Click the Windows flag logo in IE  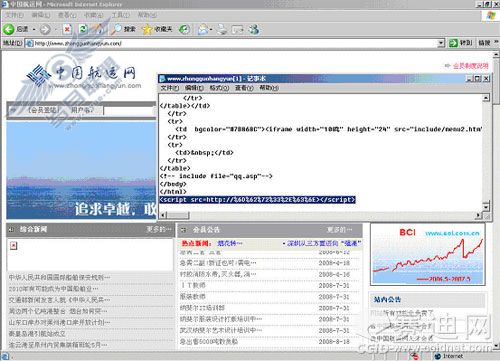[491, 15]
